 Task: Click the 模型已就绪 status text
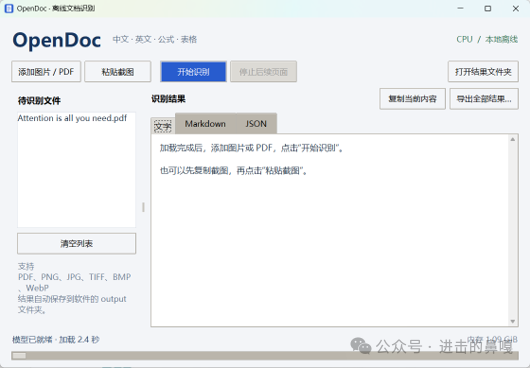56,340
